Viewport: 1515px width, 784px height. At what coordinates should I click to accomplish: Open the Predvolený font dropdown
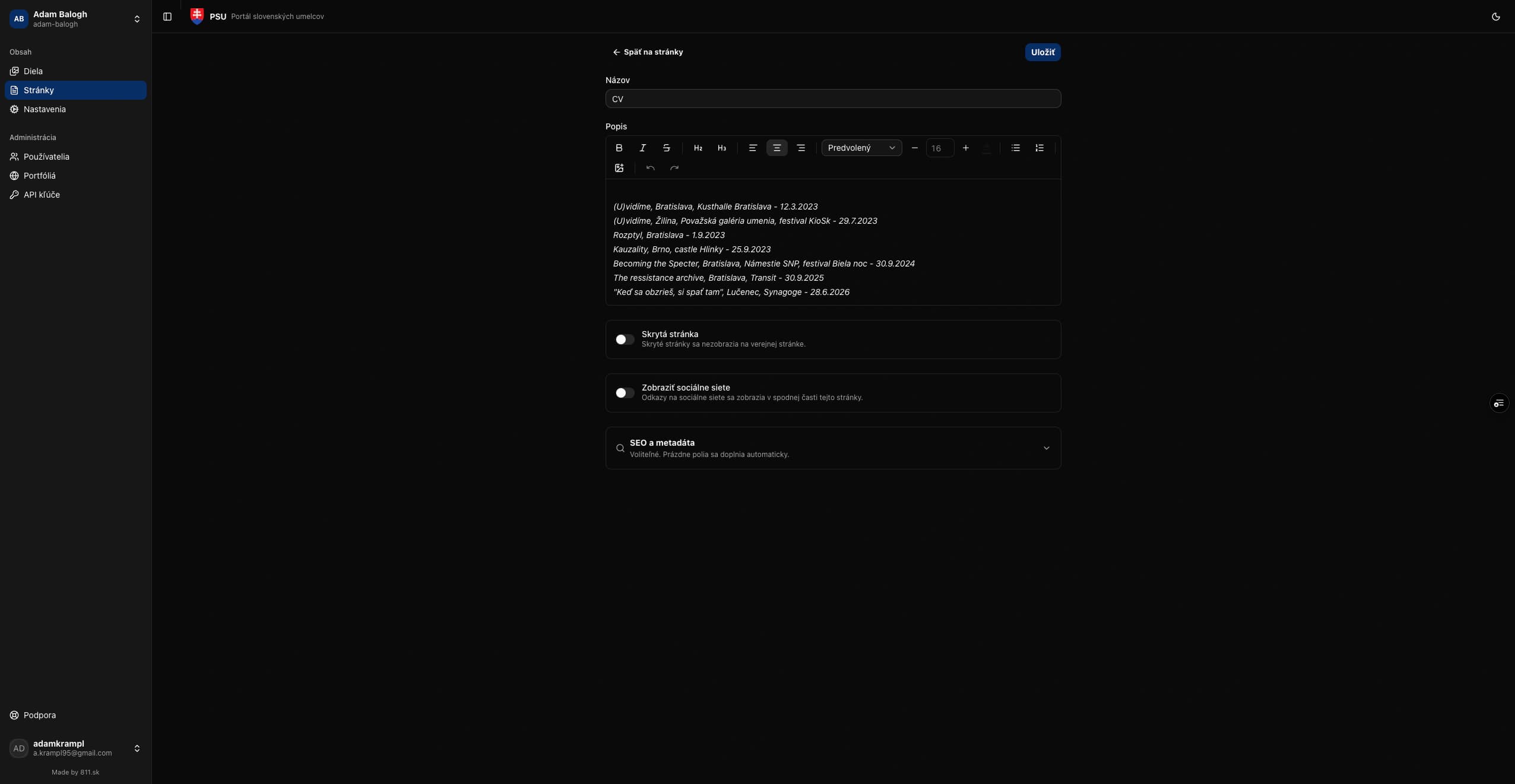click(861, 148)
